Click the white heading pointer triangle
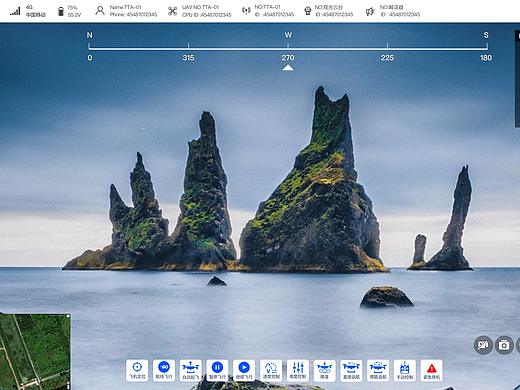 288,68
